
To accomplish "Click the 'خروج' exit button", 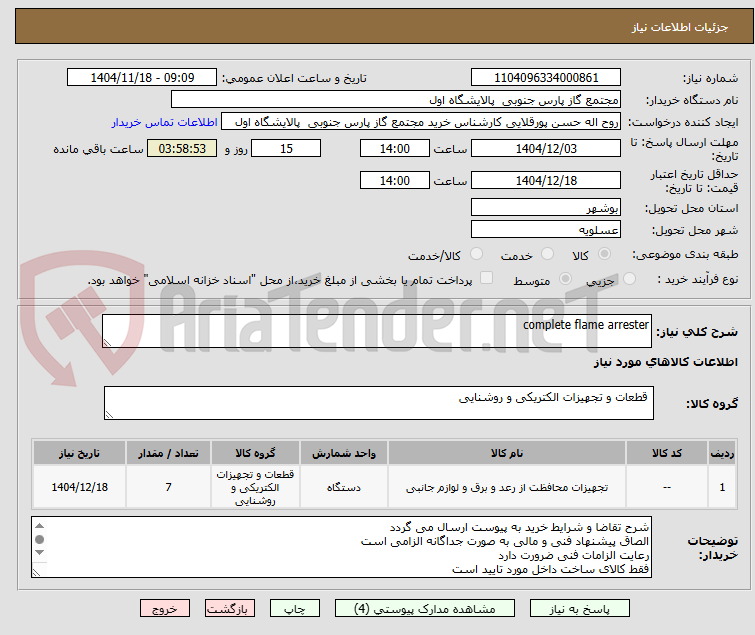I will tap(165, 609).
